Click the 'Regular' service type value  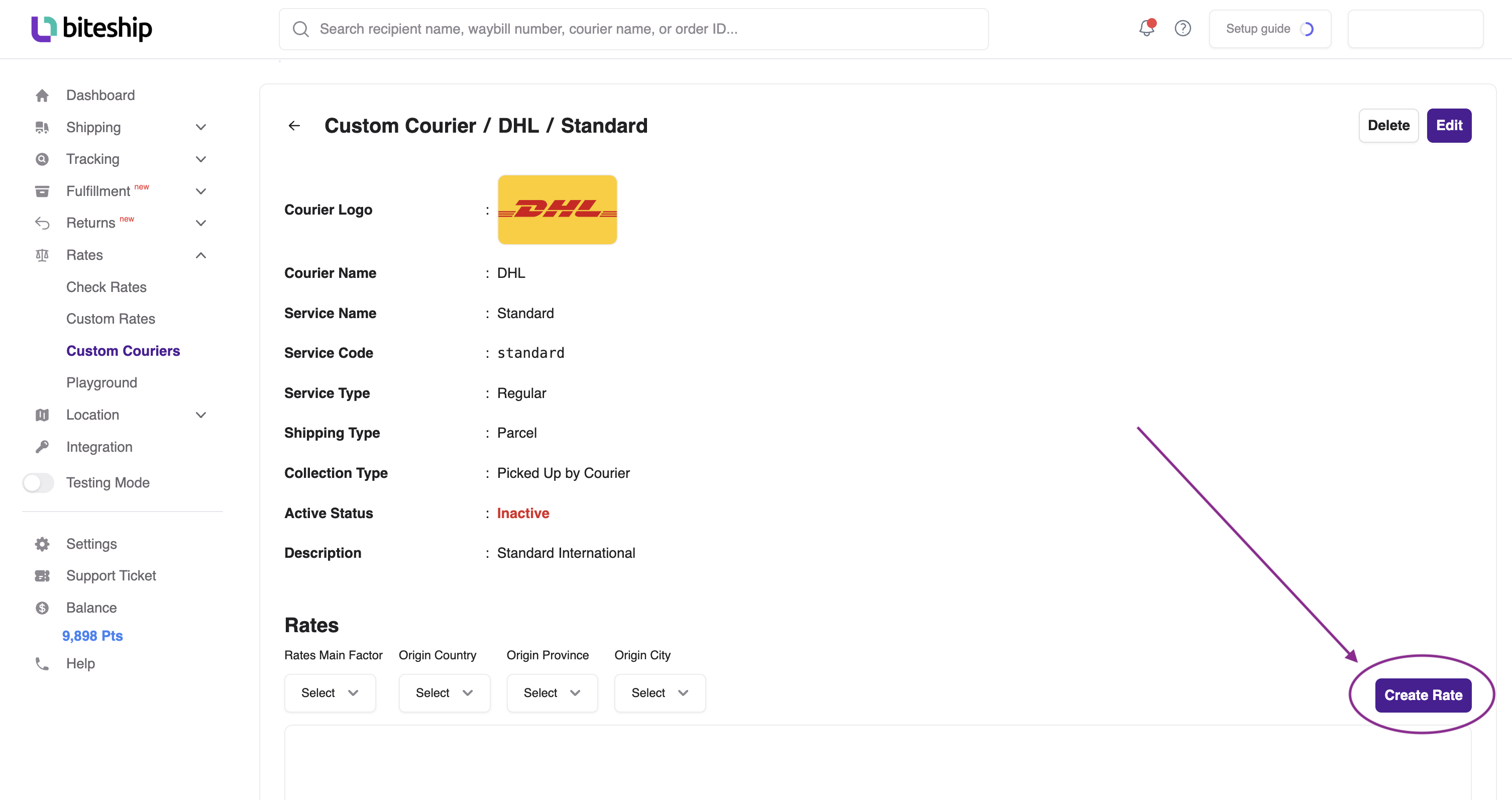[x=521, y=393]
